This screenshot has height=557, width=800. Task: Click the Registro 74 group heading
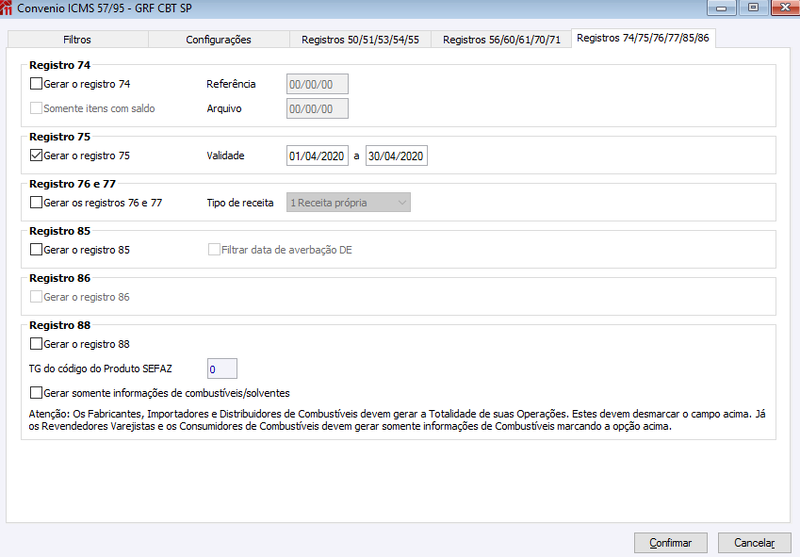60,65
